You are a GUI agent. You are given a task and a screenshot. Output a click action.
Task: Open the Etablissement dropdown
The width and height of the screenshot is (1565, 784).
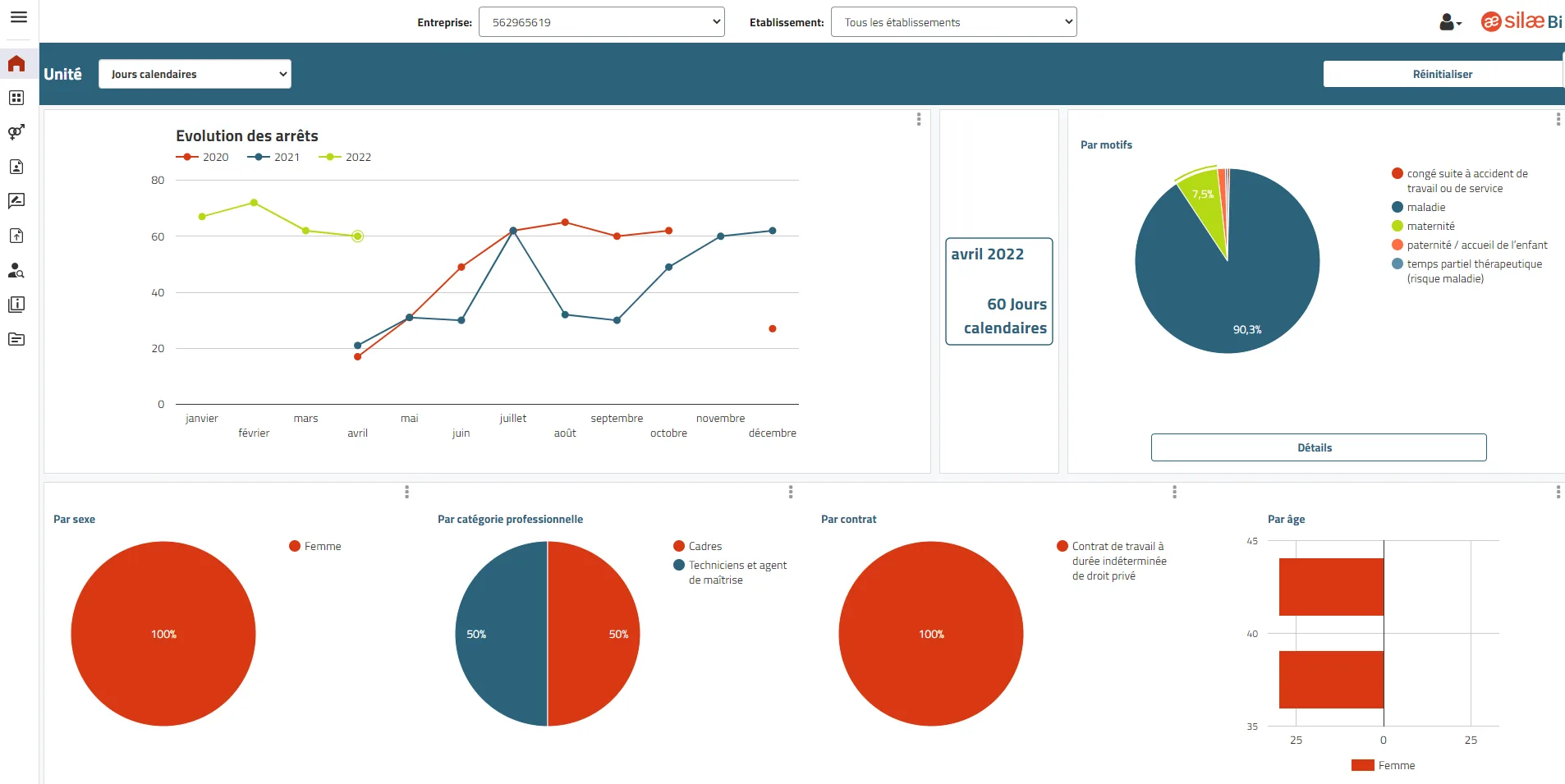tap(953, 22)
